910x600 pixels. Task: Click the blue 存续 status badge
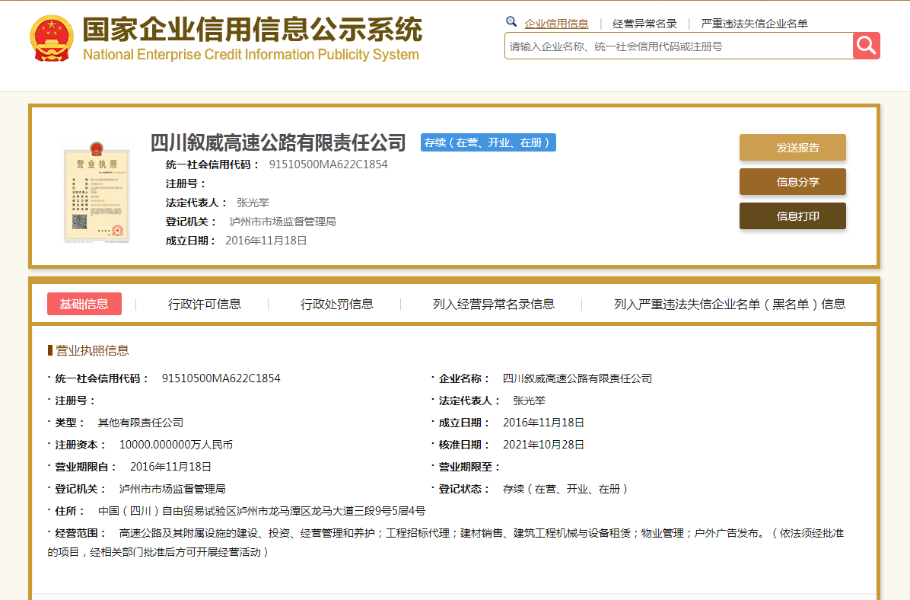tap(488, 143)
